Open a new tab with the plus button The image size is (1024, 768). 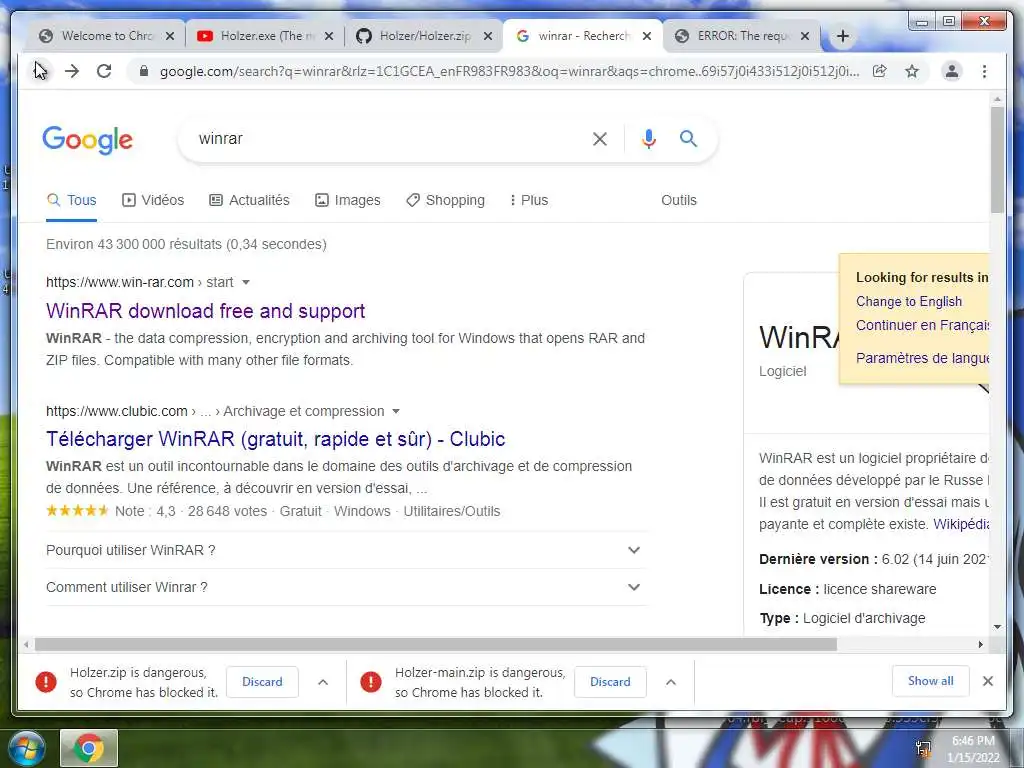tap(843, 36)
